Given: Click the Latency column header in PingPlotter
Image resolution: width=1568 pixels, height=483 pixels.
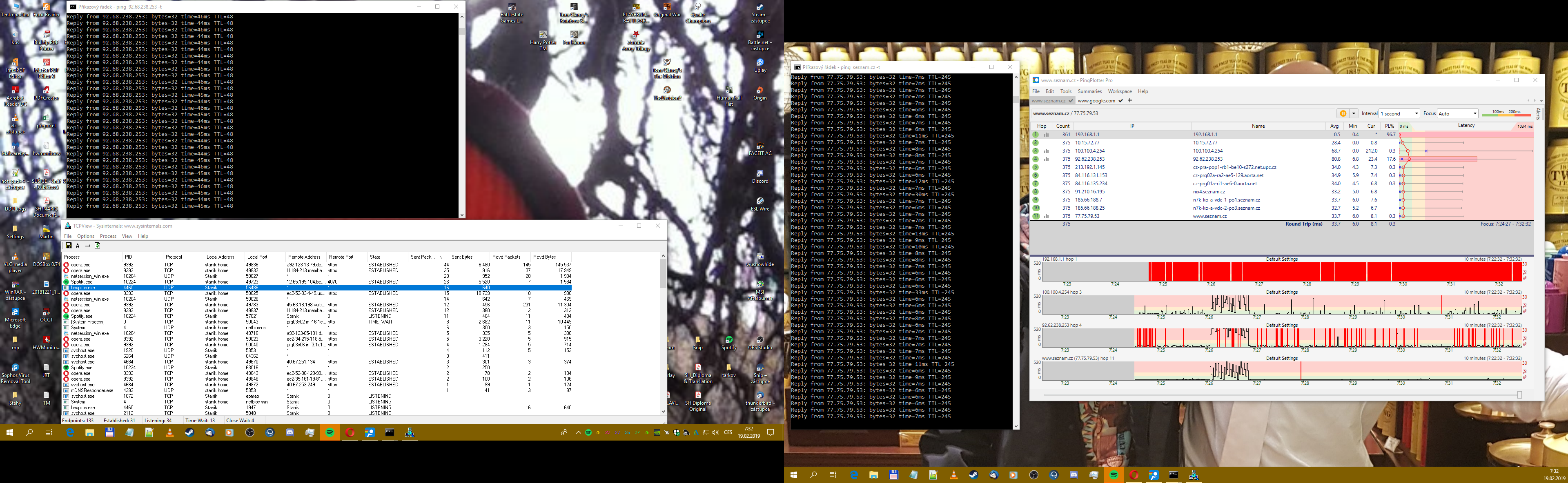Looking at the screenshot, I should [x=1466, y=126].
